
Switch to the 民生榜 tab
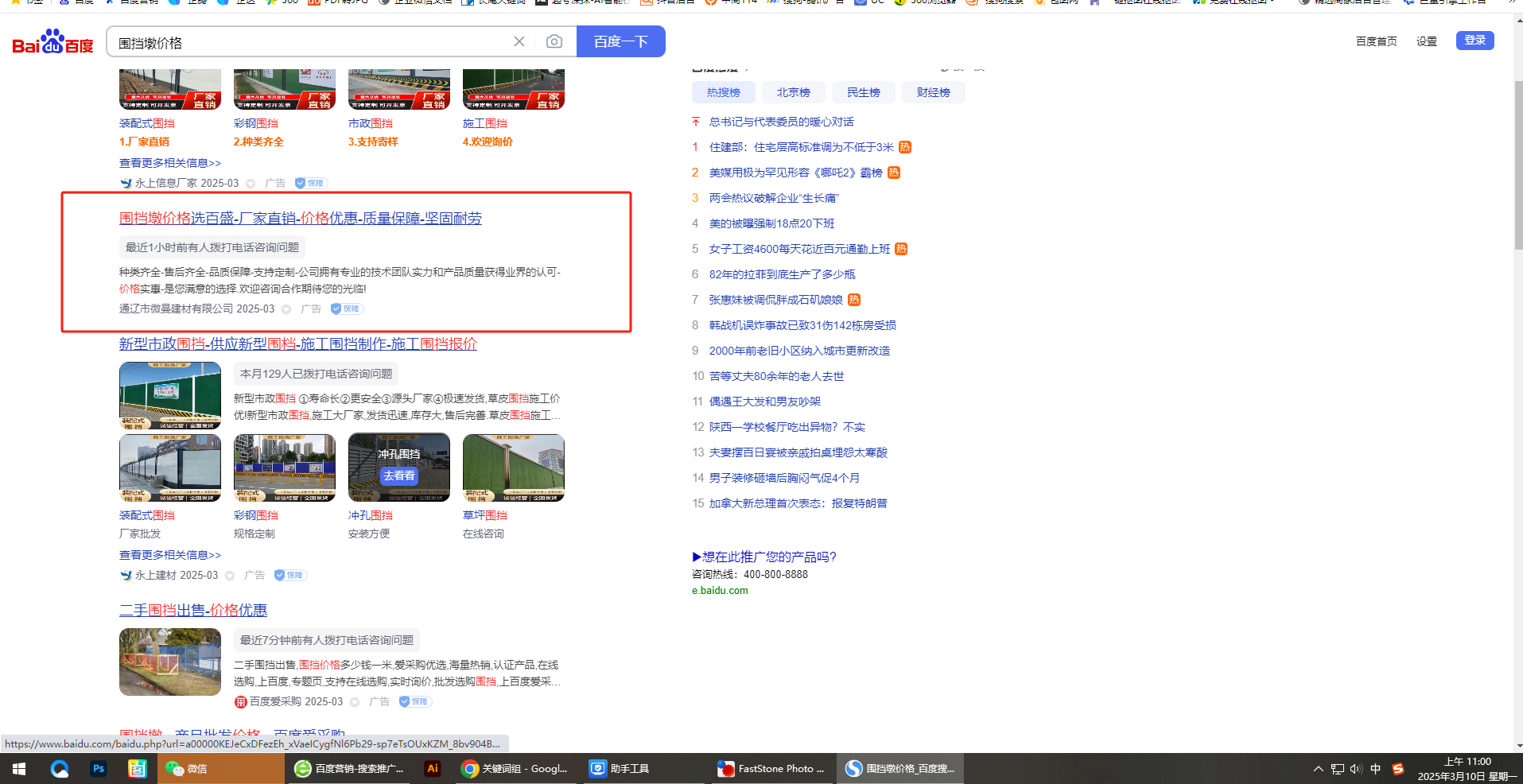point(864,92)
